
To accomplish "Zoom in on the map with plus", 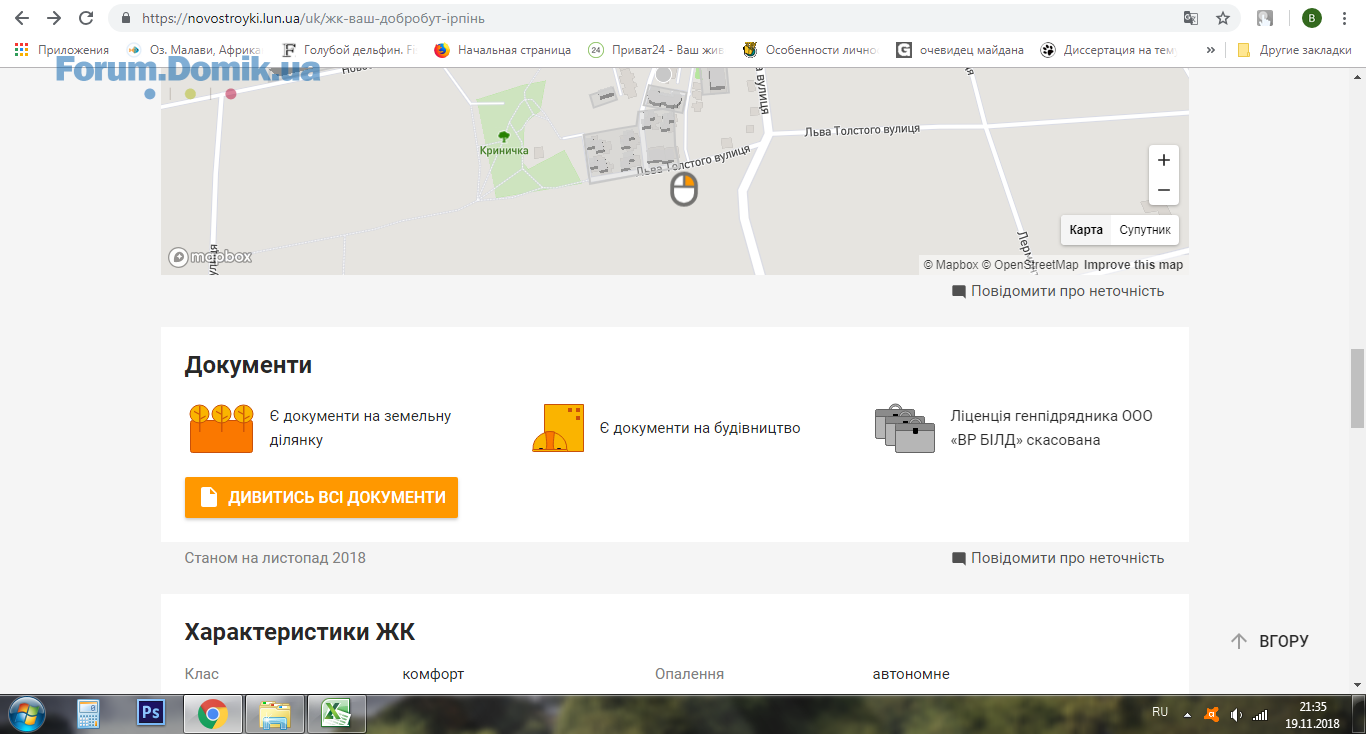I will coord(1164,160).
